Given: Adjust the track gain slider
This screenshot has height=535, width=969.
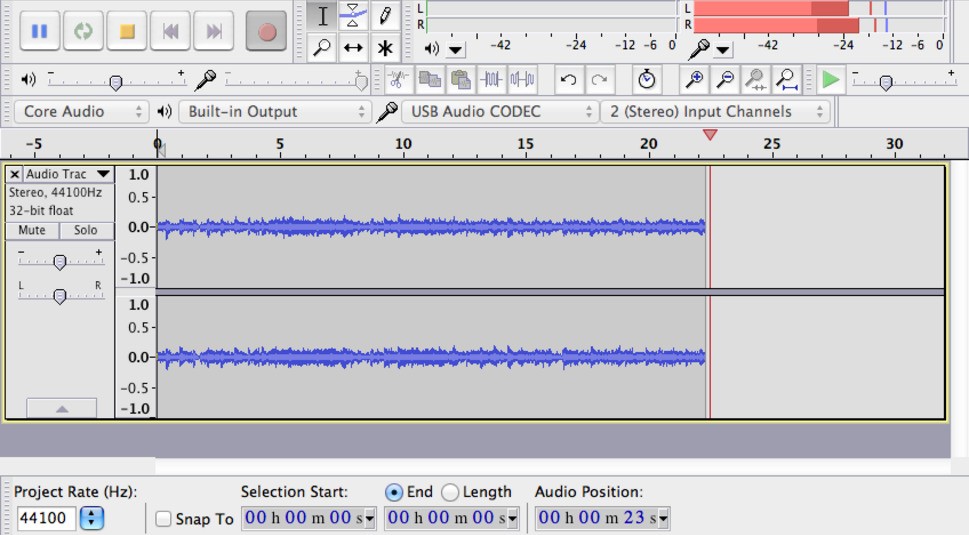Looking at the screenshot, I should click(60, 262).
